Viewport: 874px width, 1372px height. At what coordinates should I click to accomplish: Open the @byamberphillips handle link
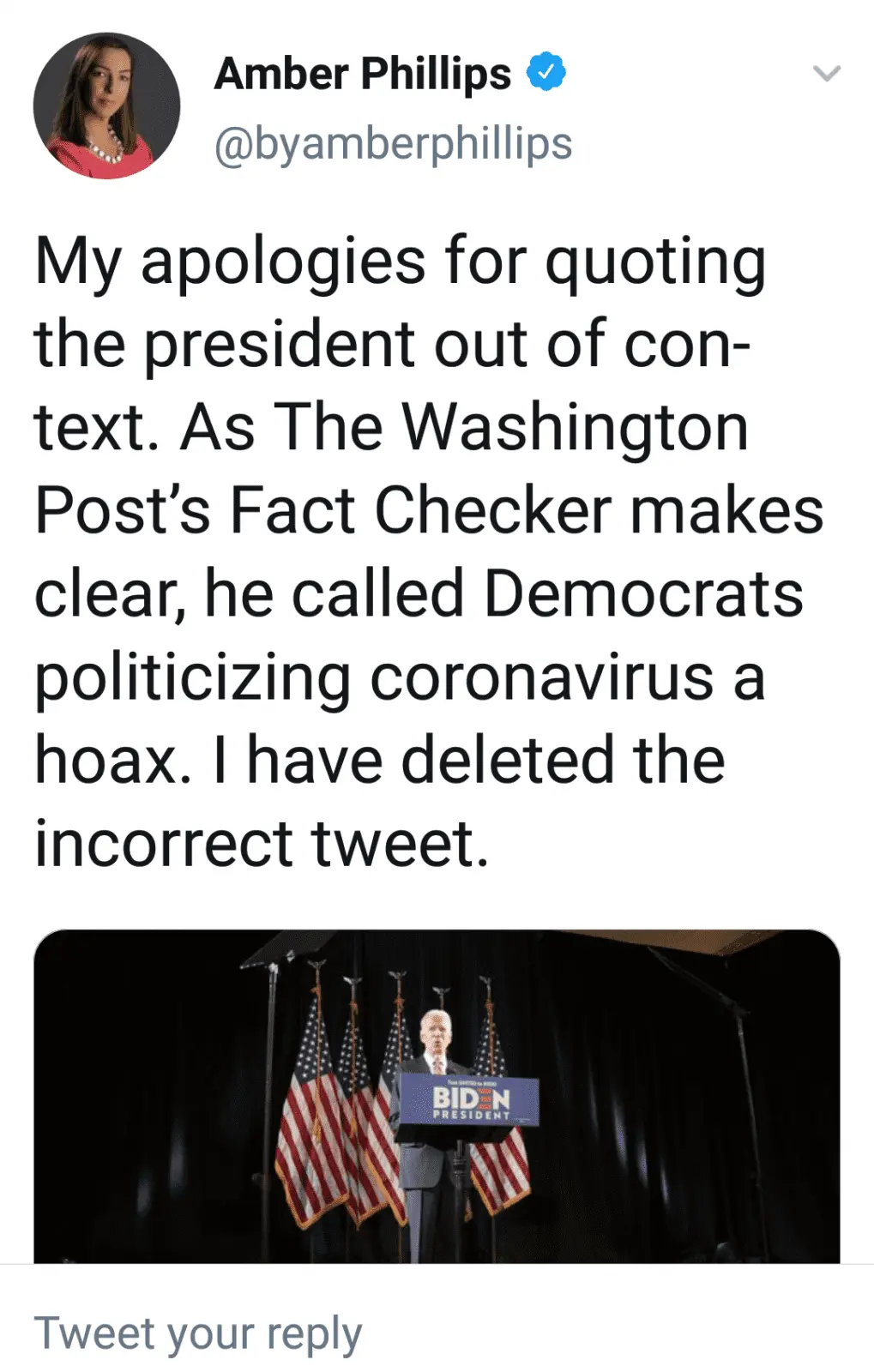pyautogui.click(x=393, y=143)
